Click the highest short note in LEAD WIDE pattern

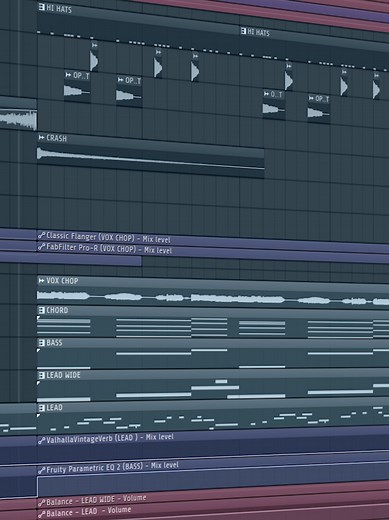tap(221, 381)
